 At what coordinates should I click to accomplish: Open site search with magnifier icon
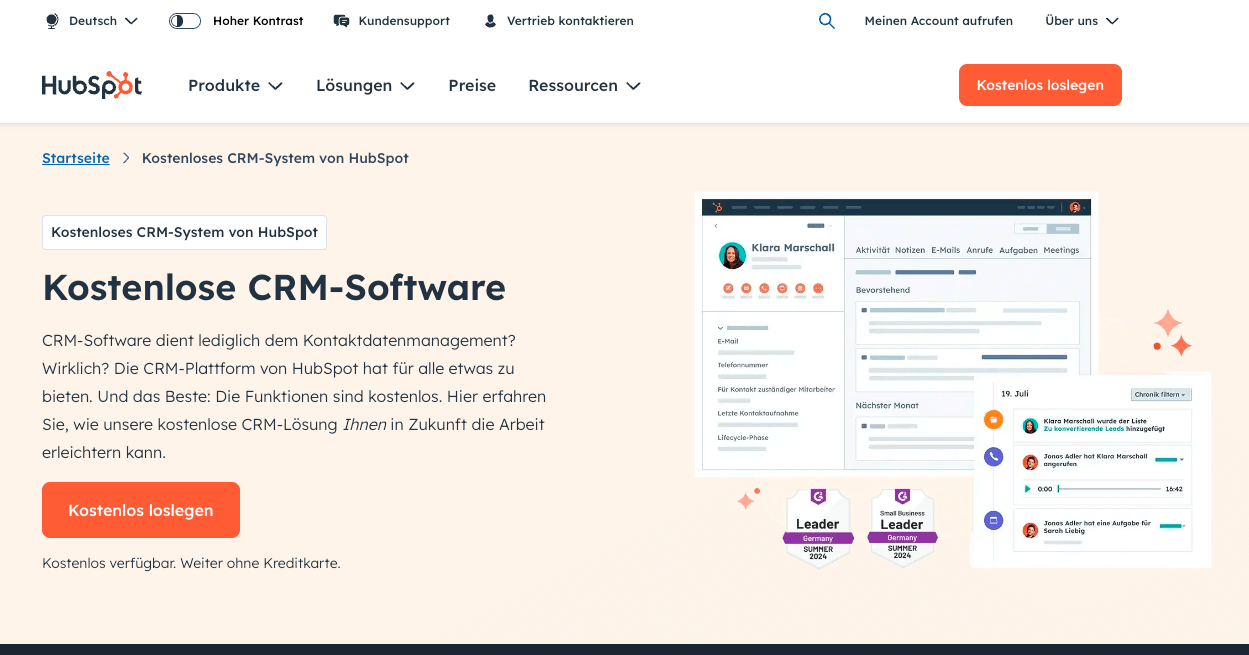pos(826,20)
